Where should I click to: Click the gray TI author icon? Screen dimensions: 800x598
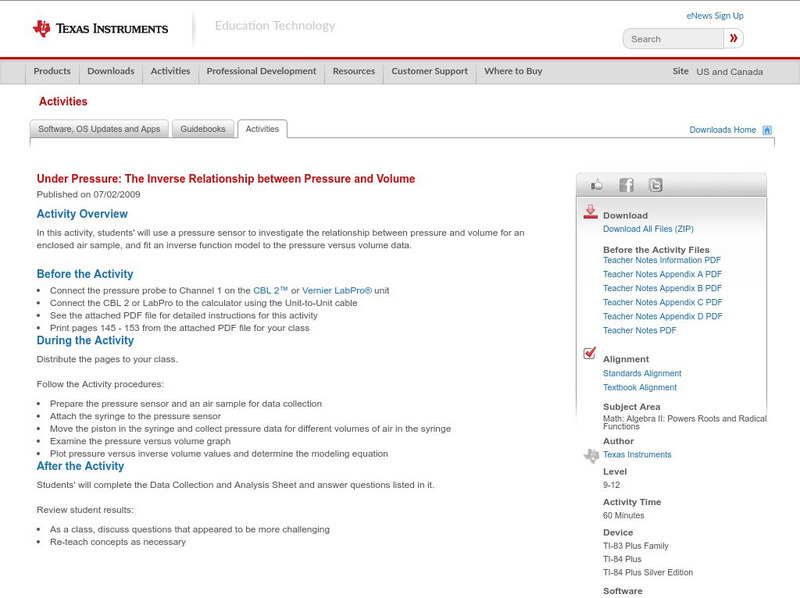click(591, 455)
